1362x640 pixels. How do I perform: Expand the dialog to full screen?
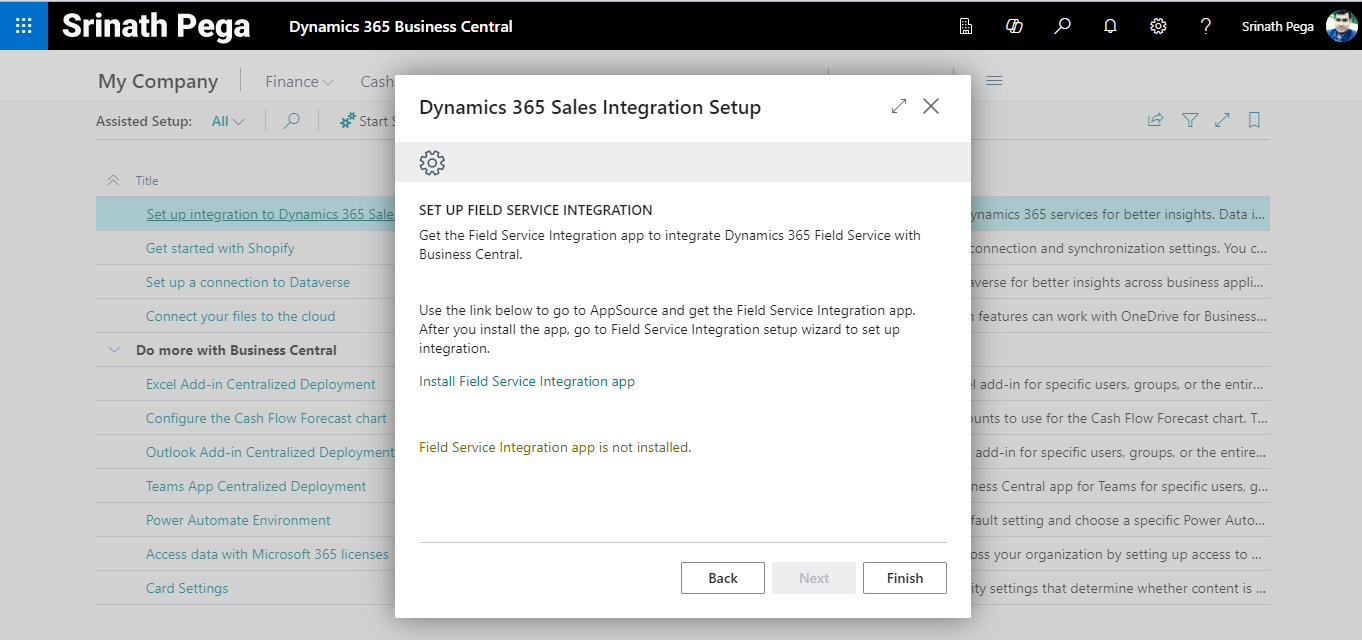pos(898,106)
